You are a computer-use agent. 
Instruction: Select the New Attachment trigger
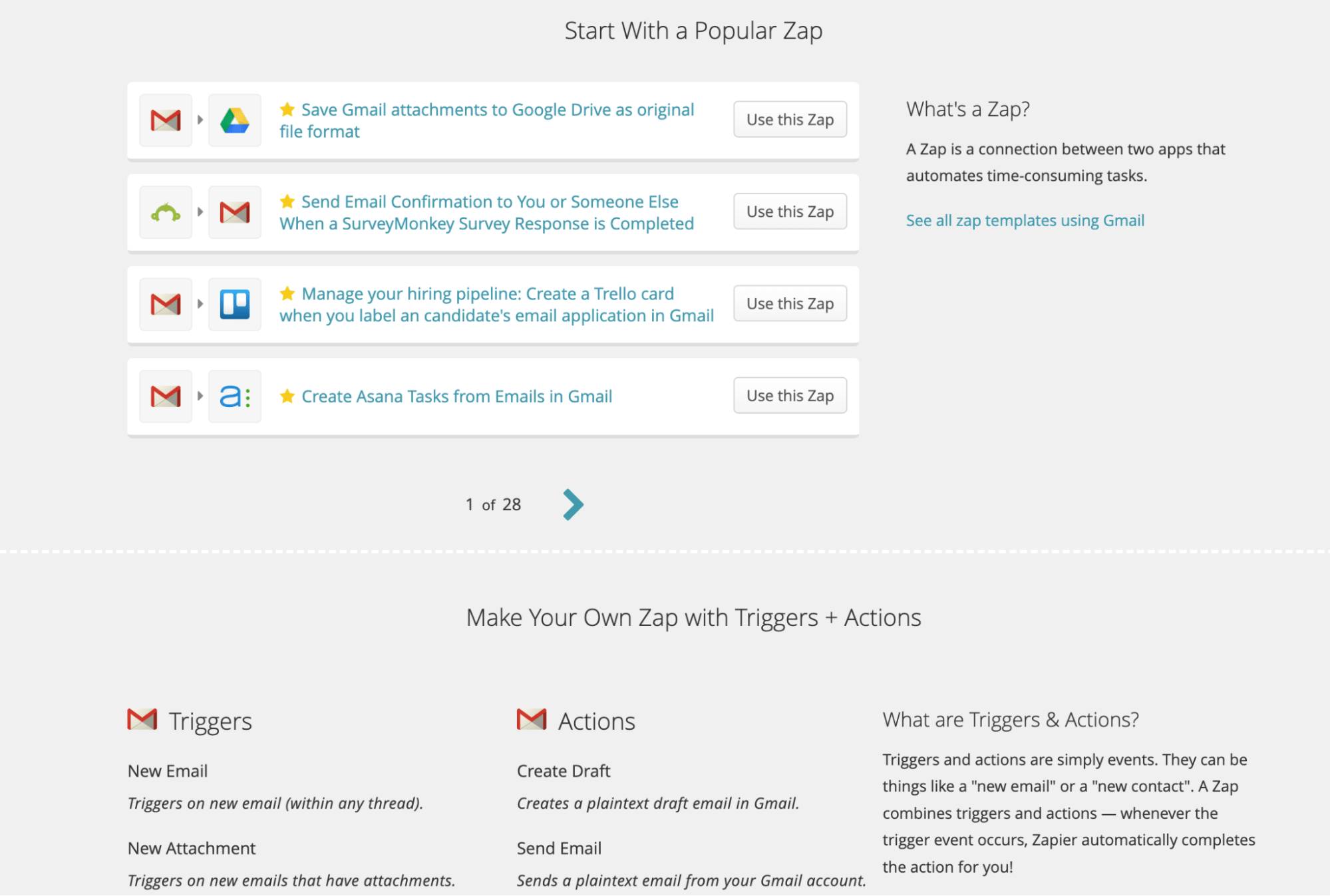191,848
